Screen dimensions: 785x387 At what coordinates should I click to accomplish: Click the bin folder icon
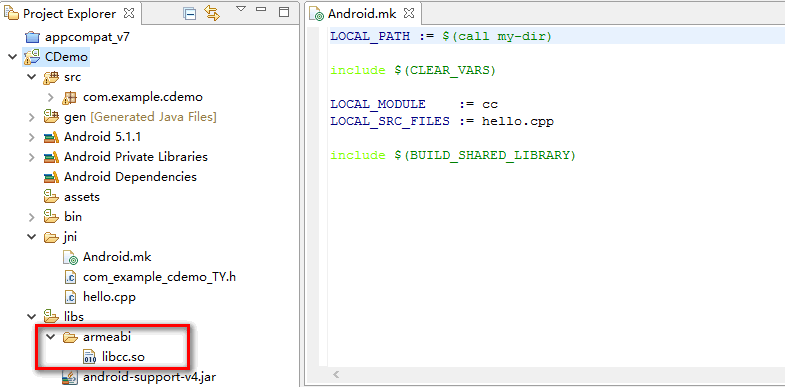point(51,217)
